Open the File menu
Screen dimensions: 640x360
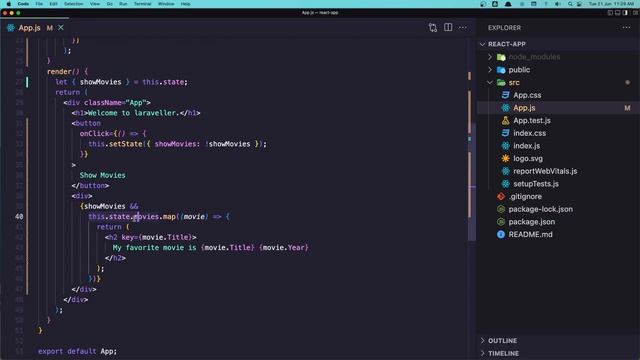point(39,4)
